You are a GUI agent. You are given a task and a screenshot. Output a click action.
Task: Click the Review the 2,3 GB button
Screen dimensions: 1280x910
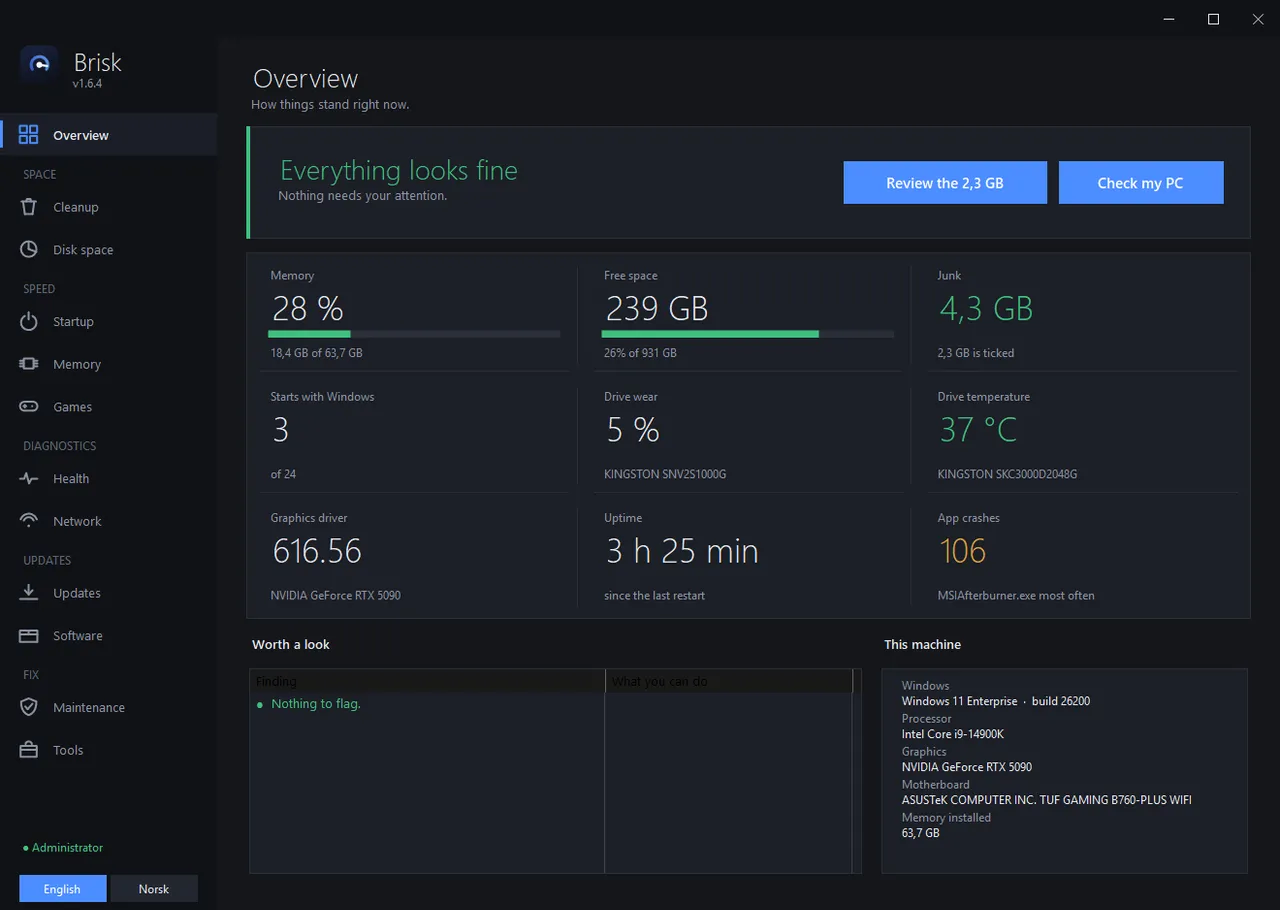click(x=945, y=183)
